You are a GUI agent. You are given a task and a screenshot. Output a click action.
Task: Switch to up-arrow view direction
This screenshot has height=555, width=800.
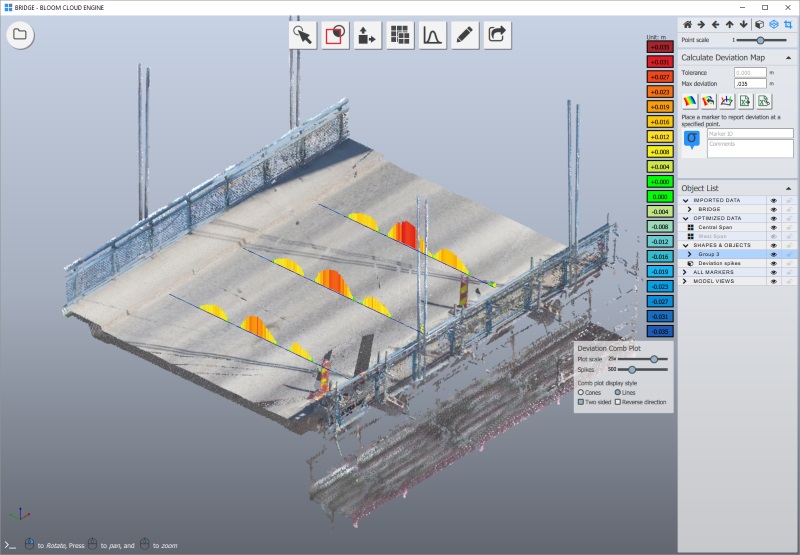(730, 24)
